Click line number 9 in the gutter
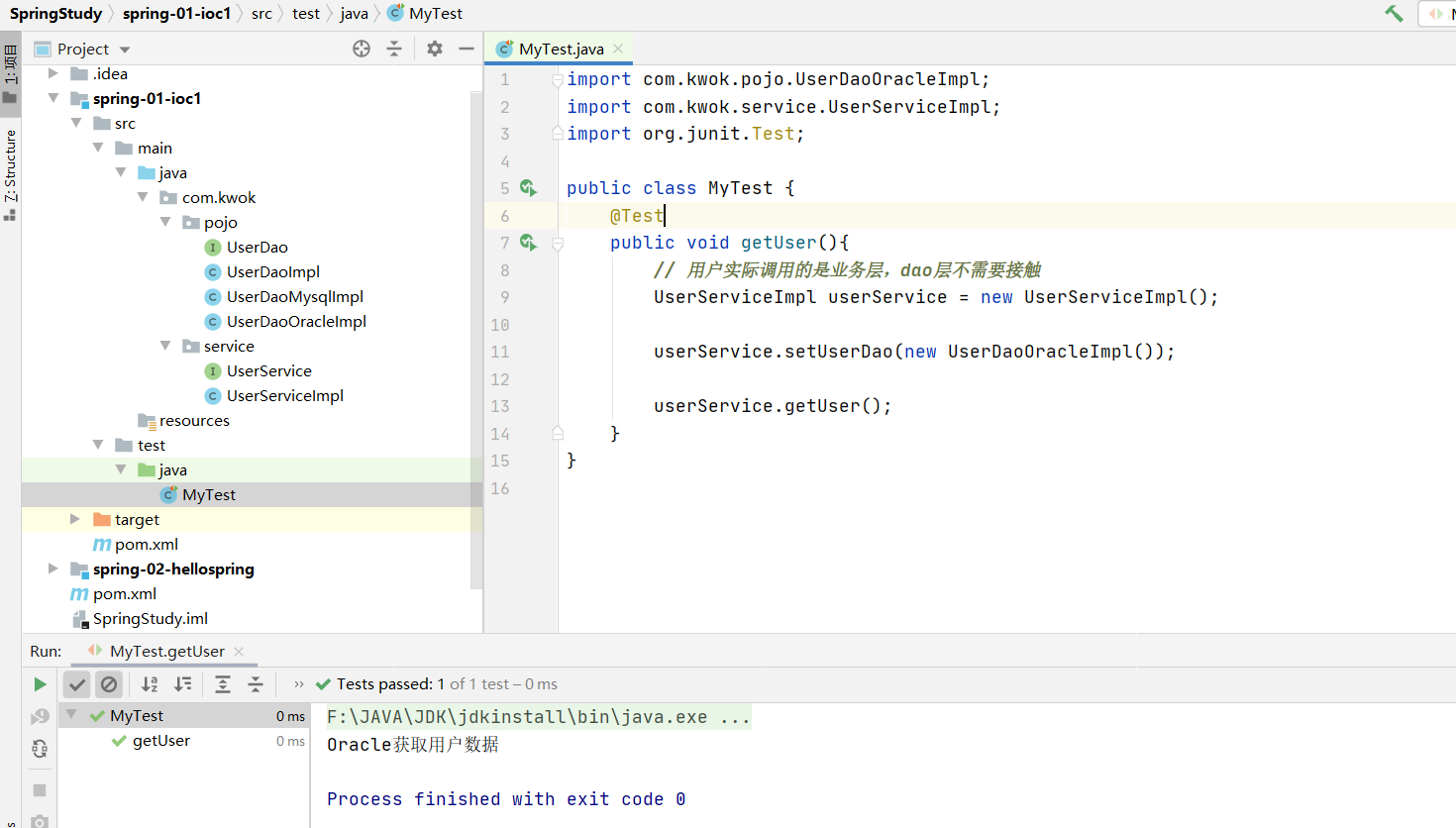This screenshot has width=1456, height=828. (x=504, y=297)
